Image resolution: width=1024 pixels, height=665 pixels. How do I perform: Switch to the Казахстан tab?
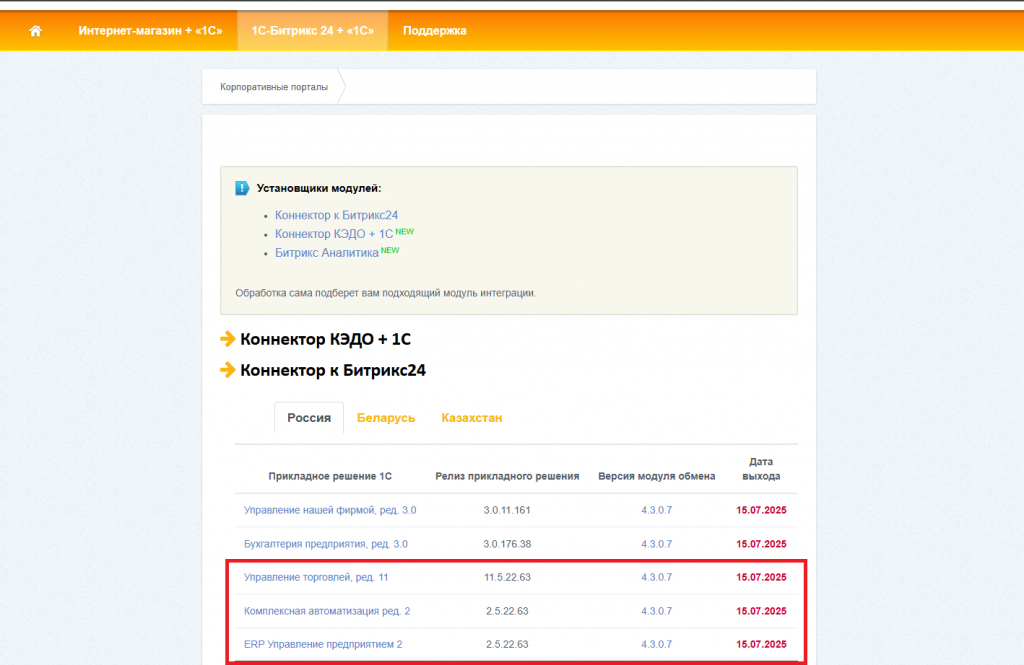472,418
